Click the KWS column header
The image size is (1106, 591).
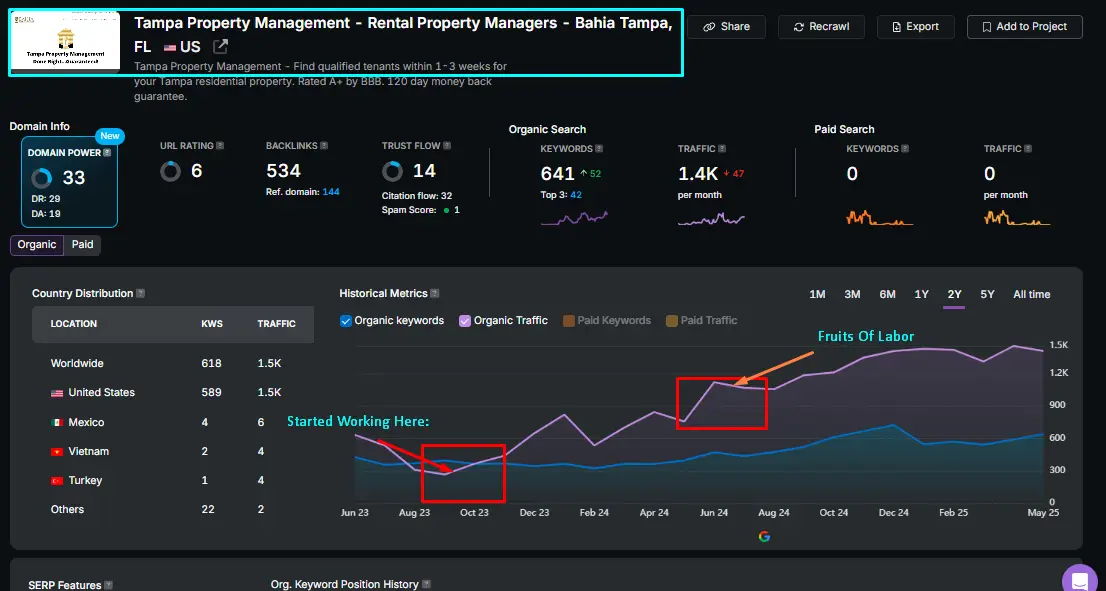click(212, 324)
